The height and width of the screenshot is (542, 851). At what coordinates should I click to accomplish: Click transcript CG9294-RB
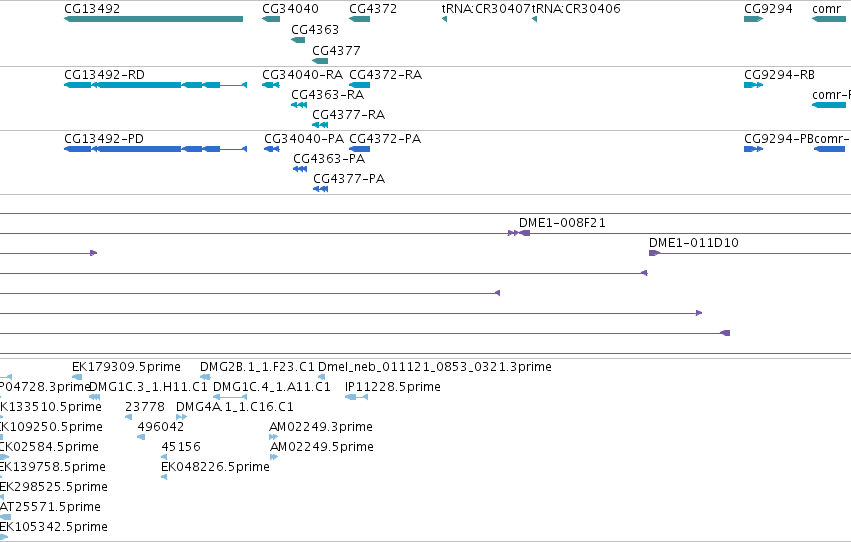753,85
